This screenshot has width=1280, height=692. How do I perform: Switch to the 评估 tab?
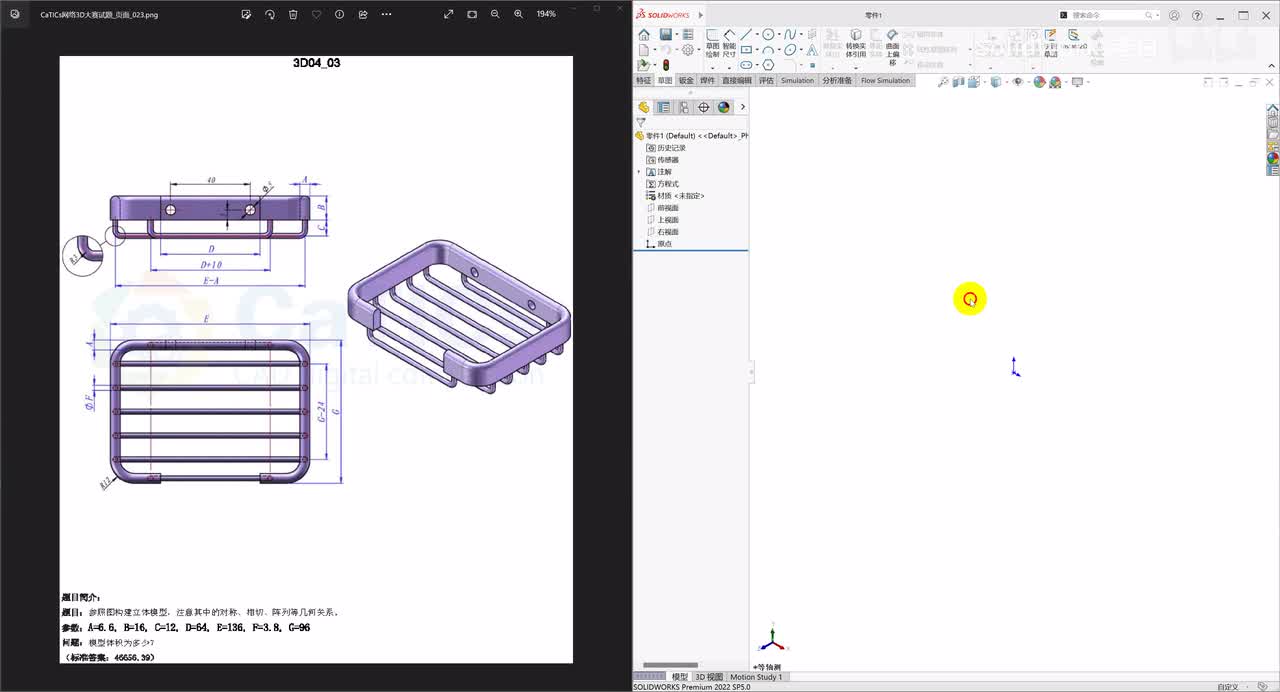click(766, 80)
